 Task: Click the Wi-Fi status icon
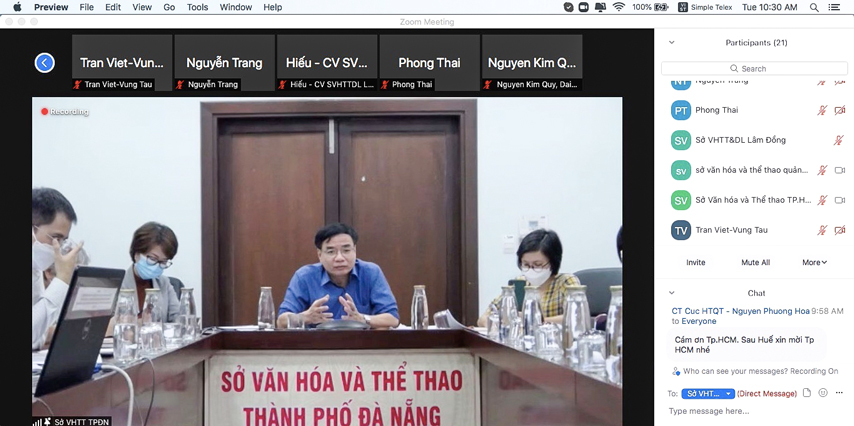(x=618, y=7)
